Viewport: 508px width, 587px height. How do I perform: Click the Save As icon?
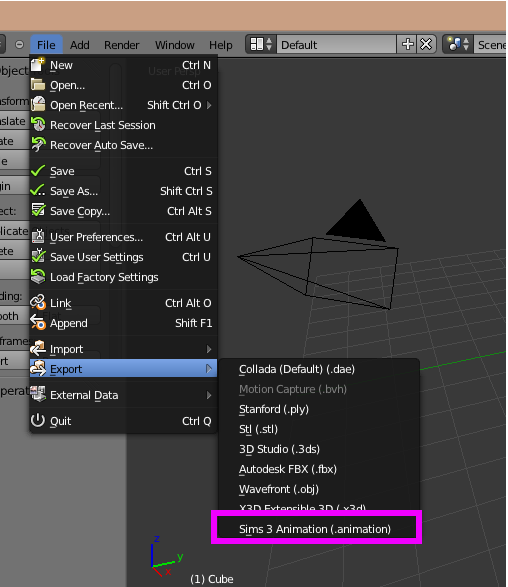38,191
